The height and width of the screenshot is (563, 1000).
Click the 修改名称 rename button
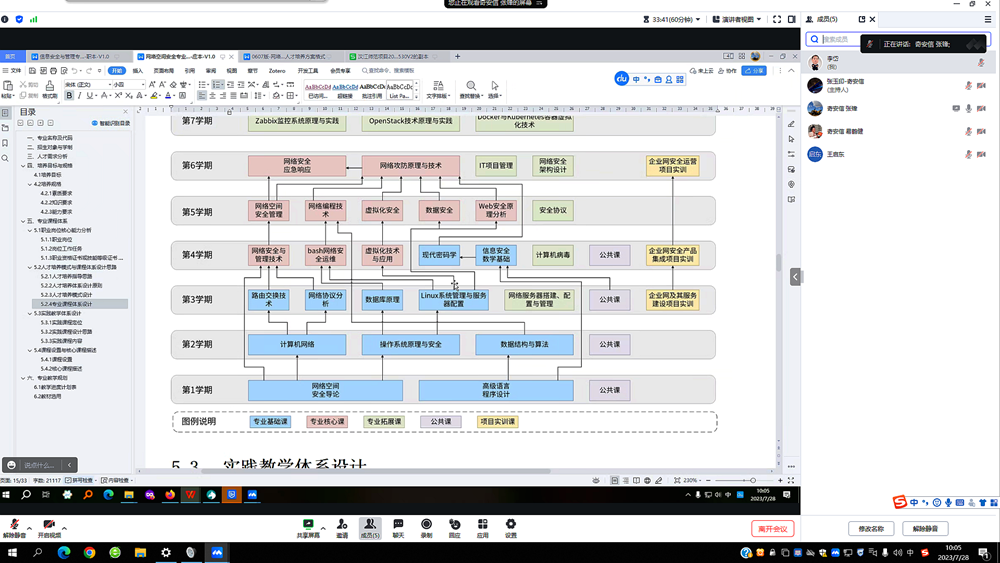click(871, 528)
